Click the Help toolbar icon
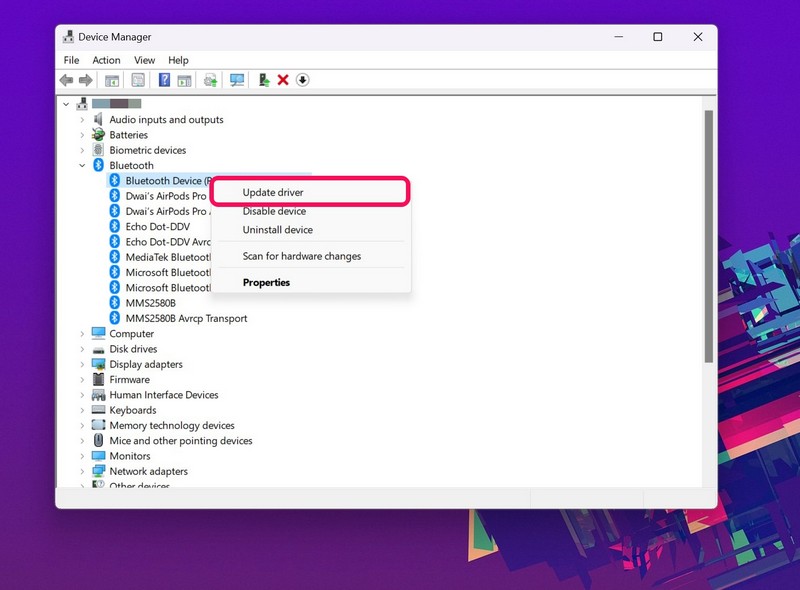Viewport: 800px width, 590px height. [164, 80]
